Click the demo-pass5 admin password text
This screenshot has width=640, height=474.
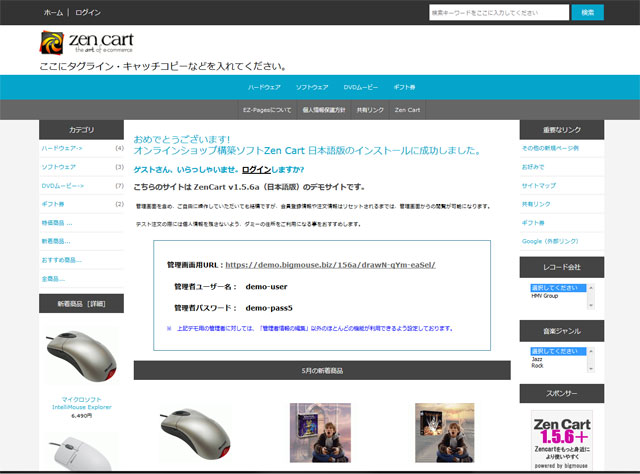pyautogui.click(x=269, y=308)
